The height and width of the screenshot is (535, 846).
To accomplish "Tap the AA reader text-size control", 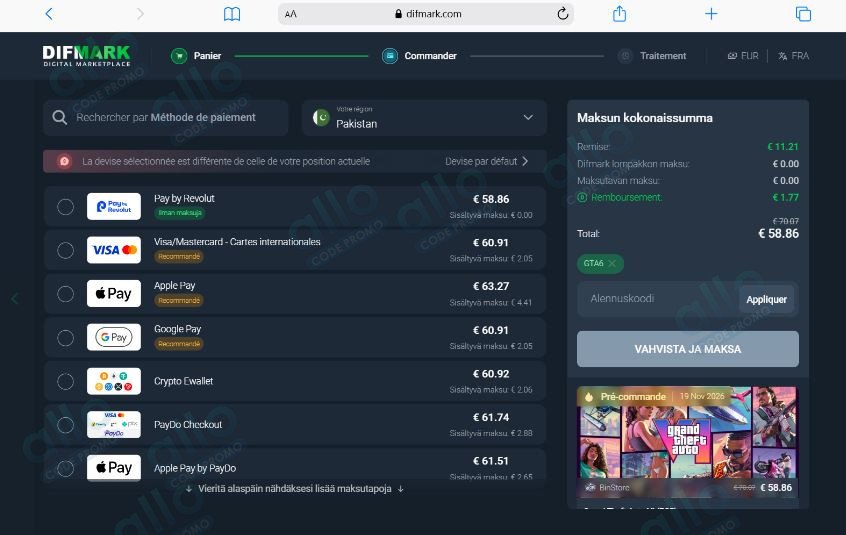I will click(291, 14).
